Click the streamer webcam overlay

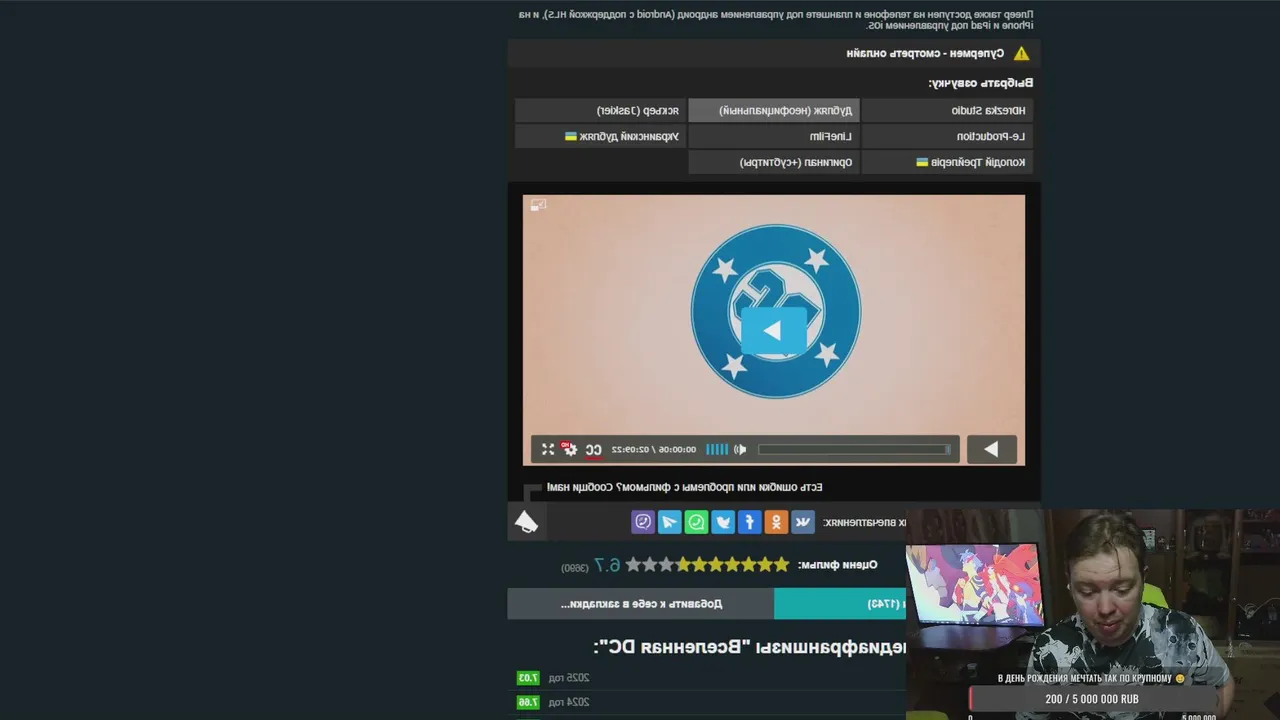pos(1093,615)
